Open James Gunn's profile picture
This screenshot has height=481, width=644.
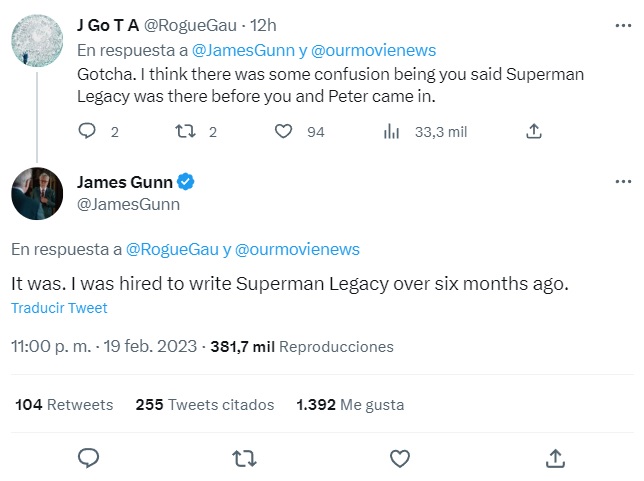tap(37, 193)
